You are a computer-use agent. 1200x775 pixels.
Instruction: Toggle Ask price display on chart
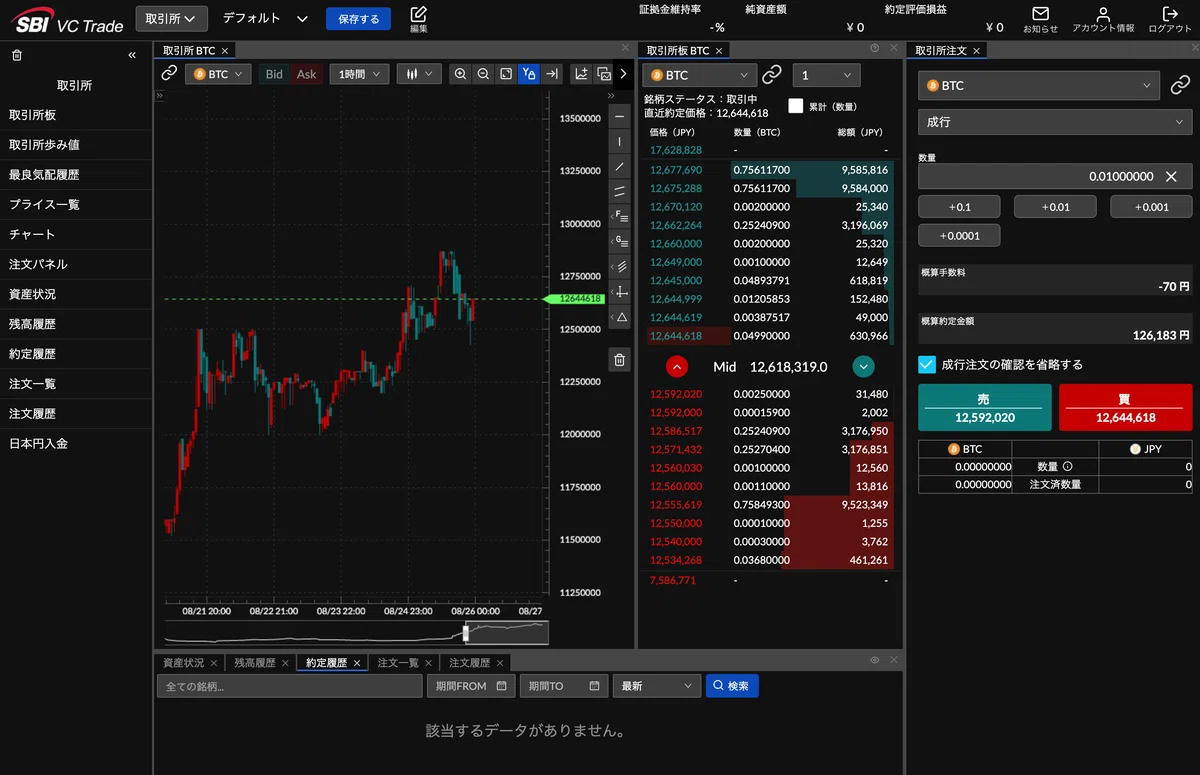click(307, 74)
